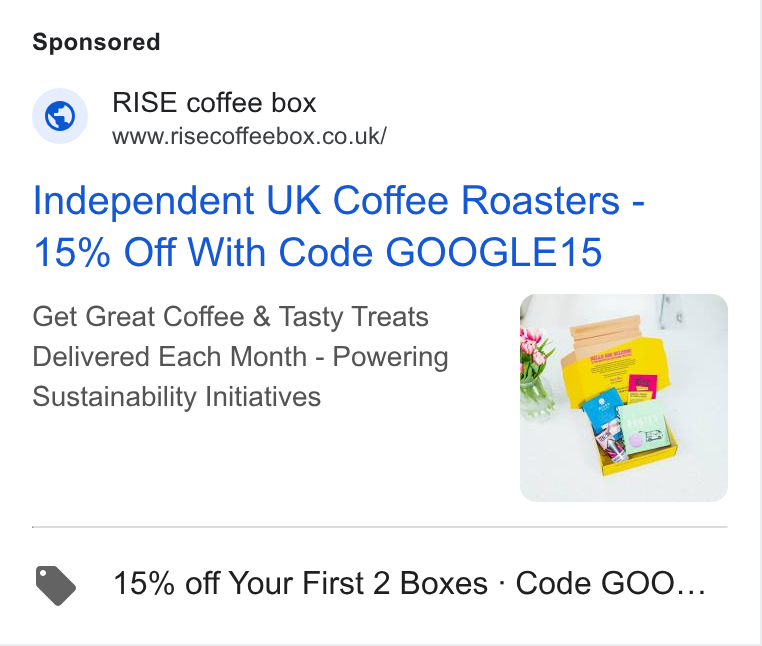Open the coffee box product thumbnail
Image resolution: width=762 pixels, height=646 pixels.
click(x=623, y=398)
